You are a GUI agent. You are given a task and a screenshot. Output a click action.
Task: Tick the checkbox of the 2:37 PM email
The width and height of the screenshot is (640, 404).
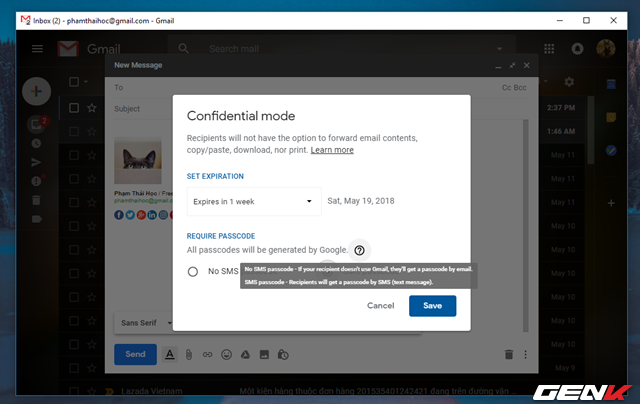coord(74,108)
